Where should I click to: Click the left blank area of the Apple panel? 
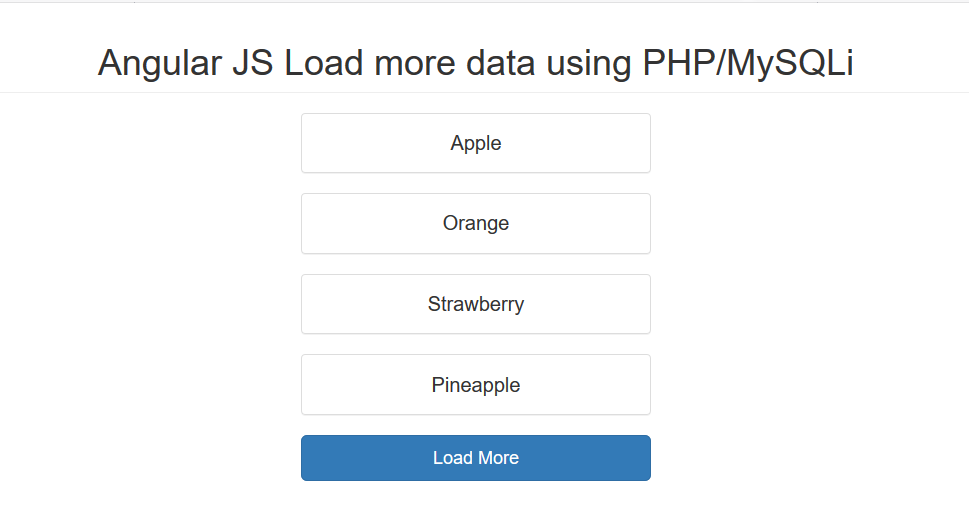tap(371, 143)
